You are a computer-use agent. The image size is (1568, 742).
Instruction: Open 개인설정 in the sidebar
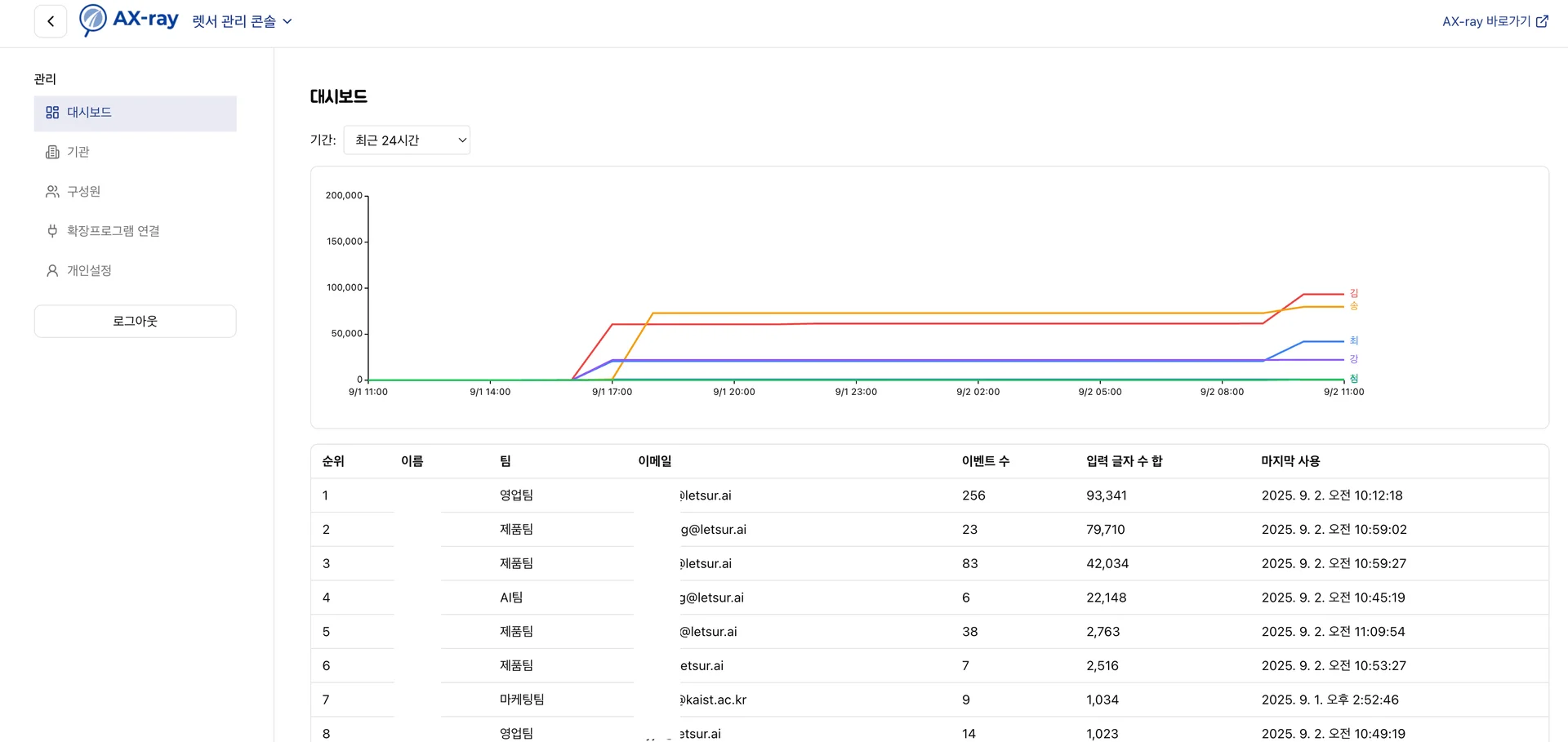tap(89, 271)
